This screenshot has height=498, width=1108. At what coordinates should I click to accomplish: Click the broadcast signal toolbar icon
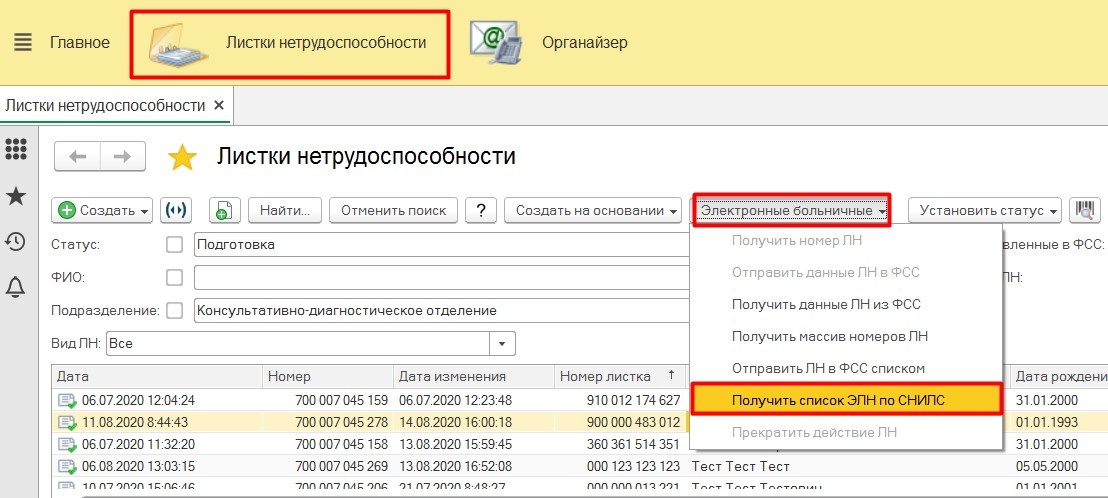[176, 210]
